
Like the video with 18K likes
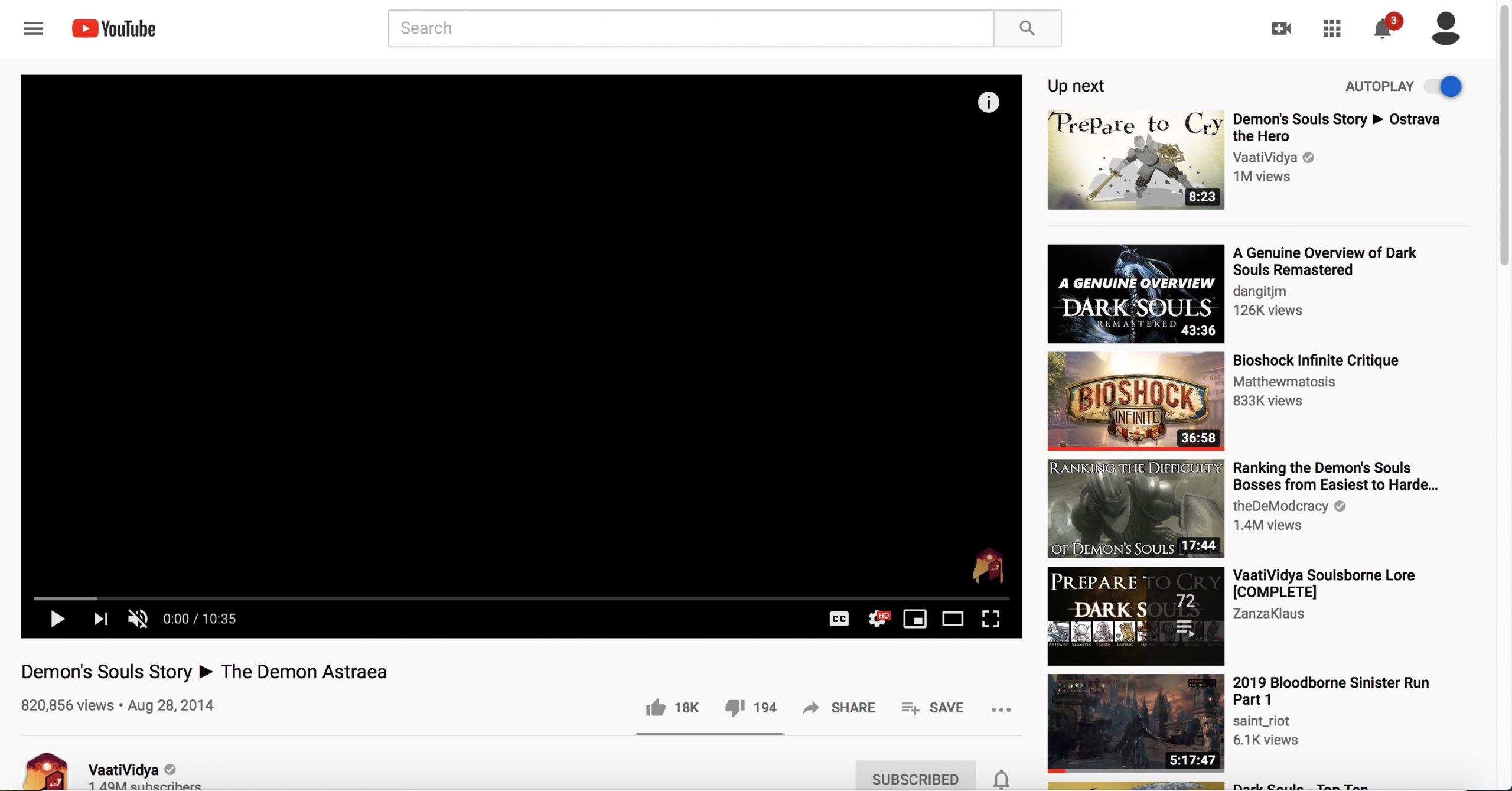[x=672, y=707]
